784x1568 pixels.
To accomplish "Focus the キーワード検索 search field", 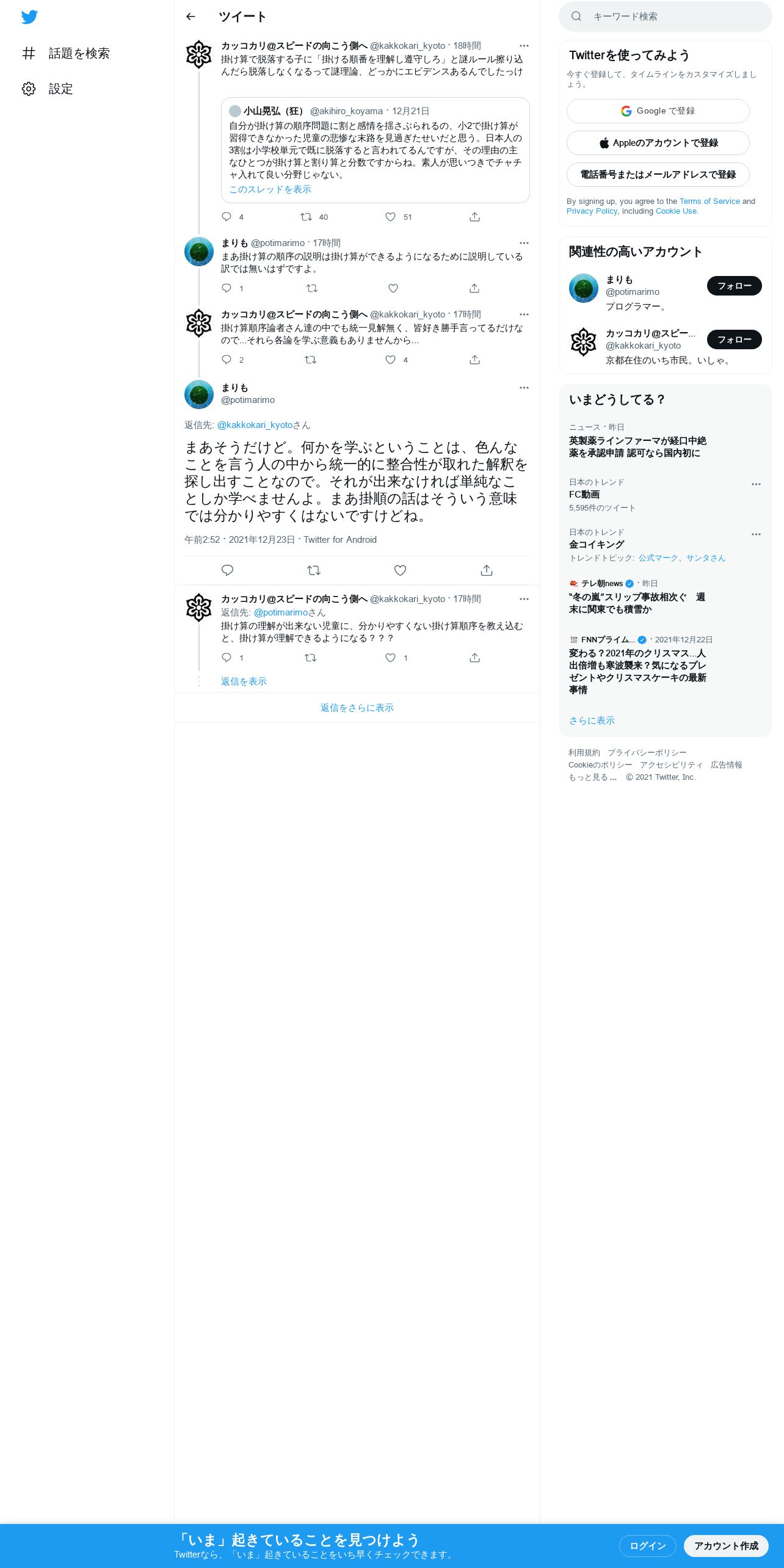I will point(666,16).
